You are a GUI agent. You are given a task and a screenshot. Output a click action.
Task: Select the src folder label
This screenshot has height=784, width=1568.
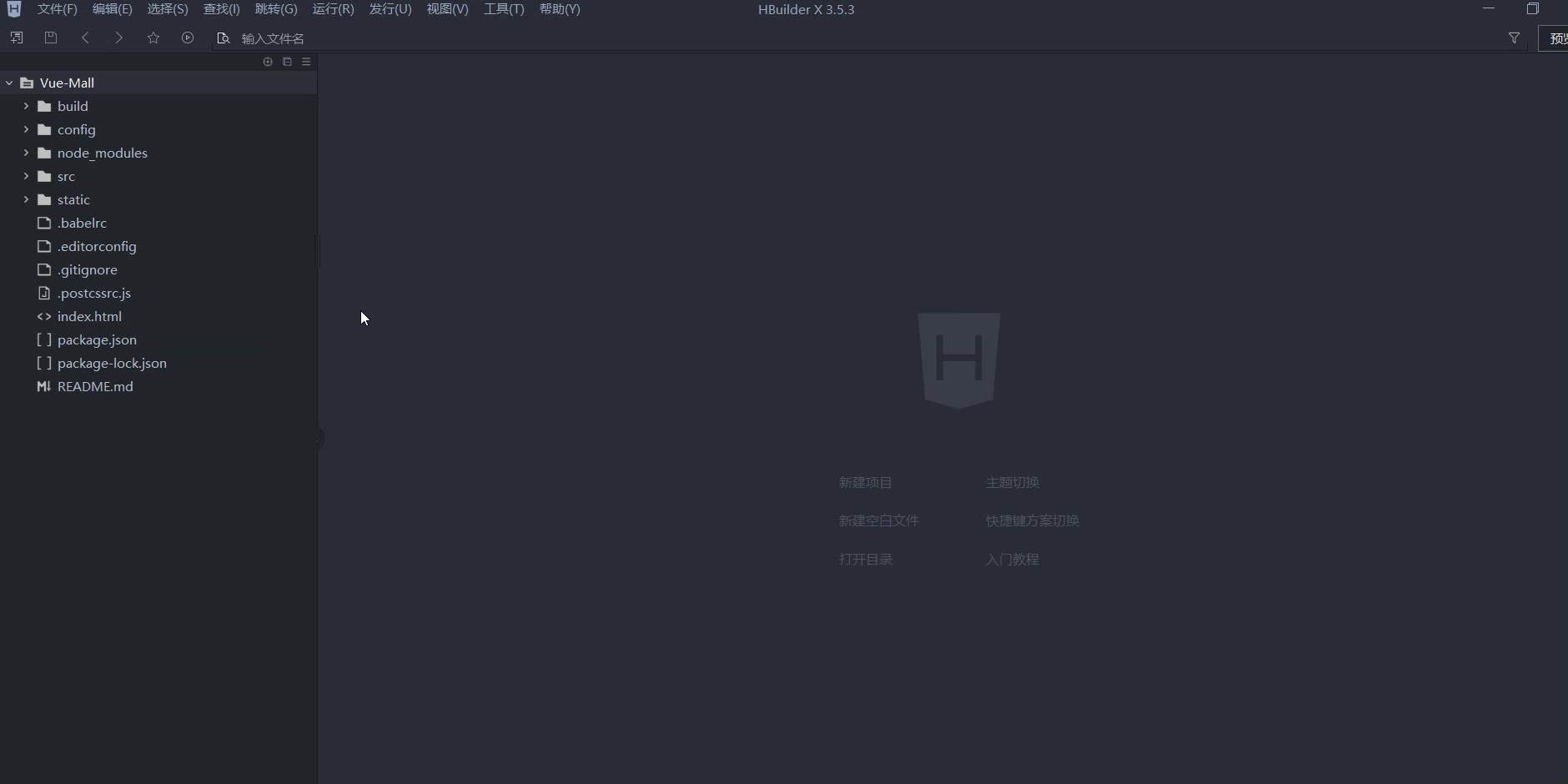point(66,176)
